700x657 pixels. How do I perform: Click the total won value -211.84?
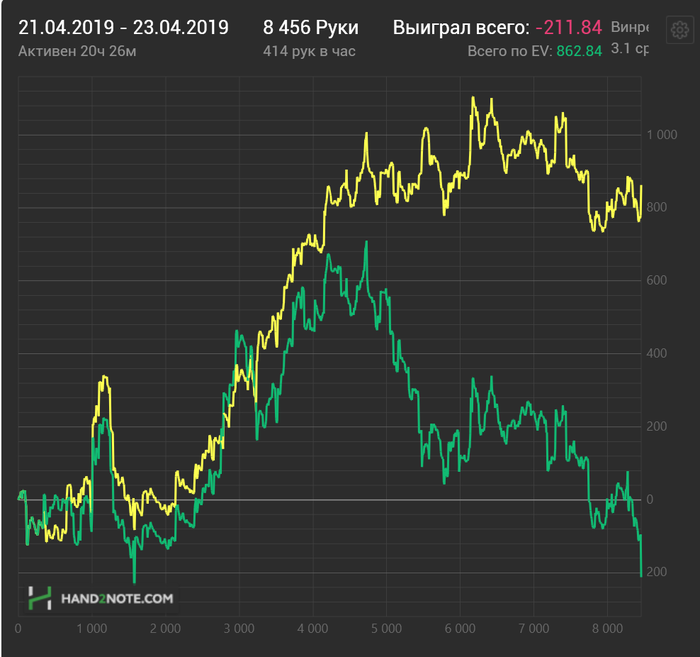tap(569, 28)
